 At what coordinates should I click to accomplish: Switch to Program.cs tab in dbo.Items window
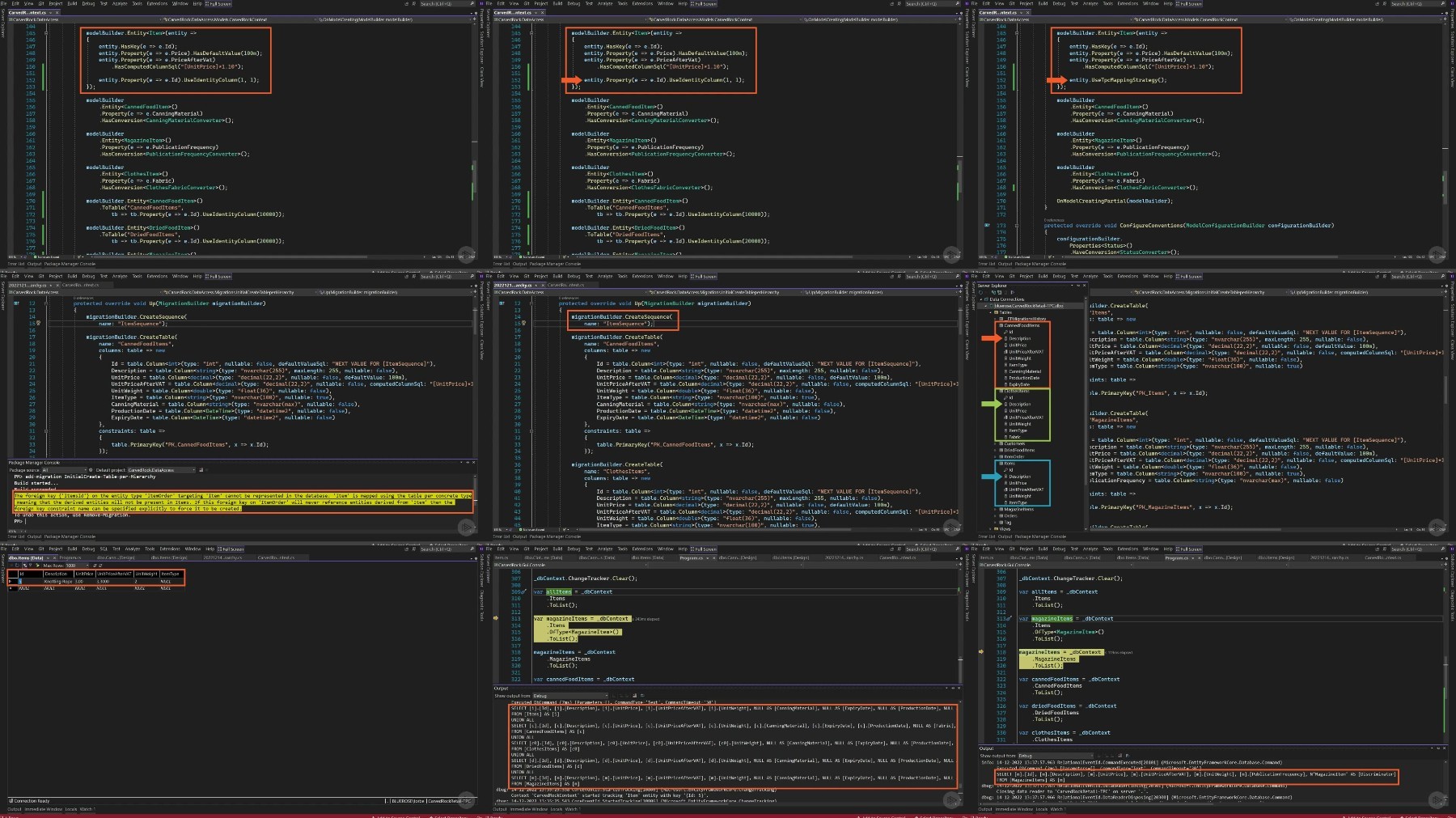(x=70, y=557)
